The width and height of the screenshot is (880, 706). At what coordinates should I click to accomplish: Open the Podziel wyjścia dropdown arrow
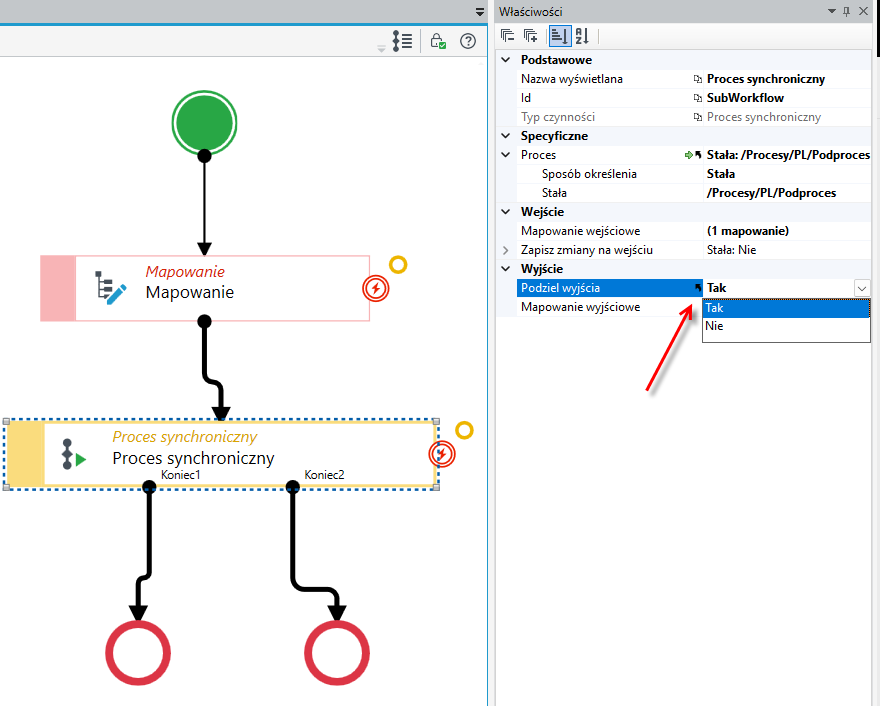pos(862,288)
